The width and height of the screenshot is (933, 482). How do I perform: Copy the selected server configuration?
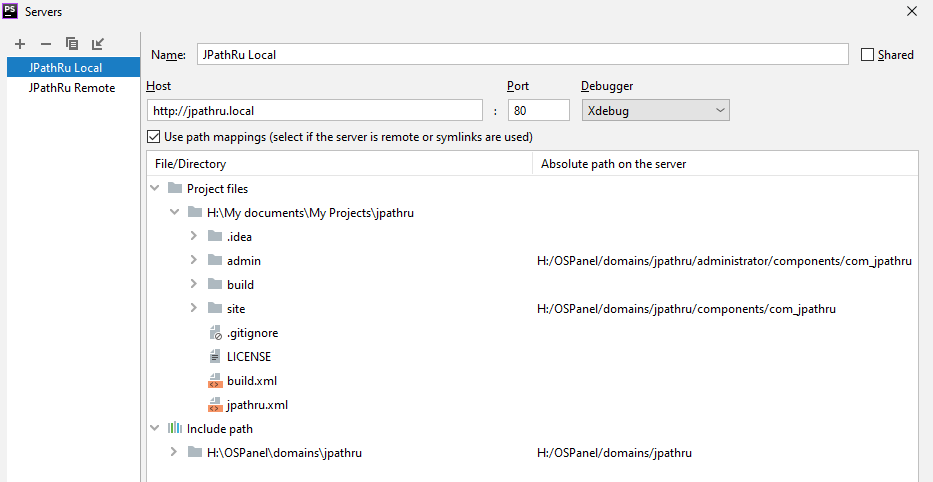72,43
